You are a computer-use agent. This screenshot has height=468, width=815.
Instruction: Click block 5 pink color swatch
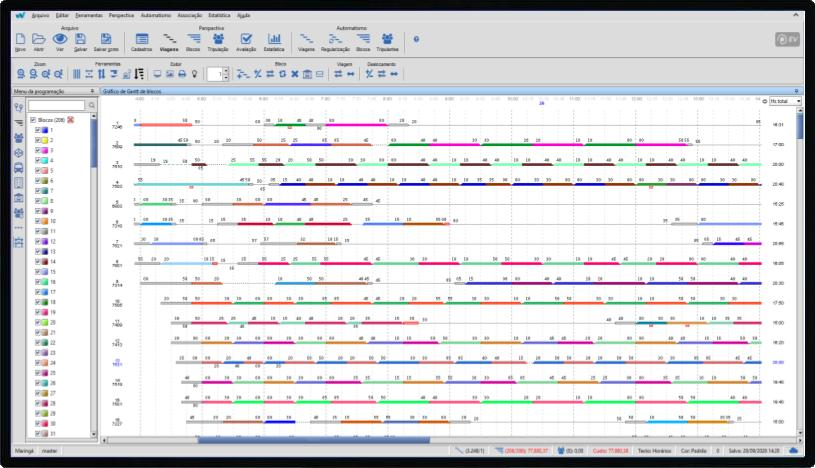(x=45, y=171)
